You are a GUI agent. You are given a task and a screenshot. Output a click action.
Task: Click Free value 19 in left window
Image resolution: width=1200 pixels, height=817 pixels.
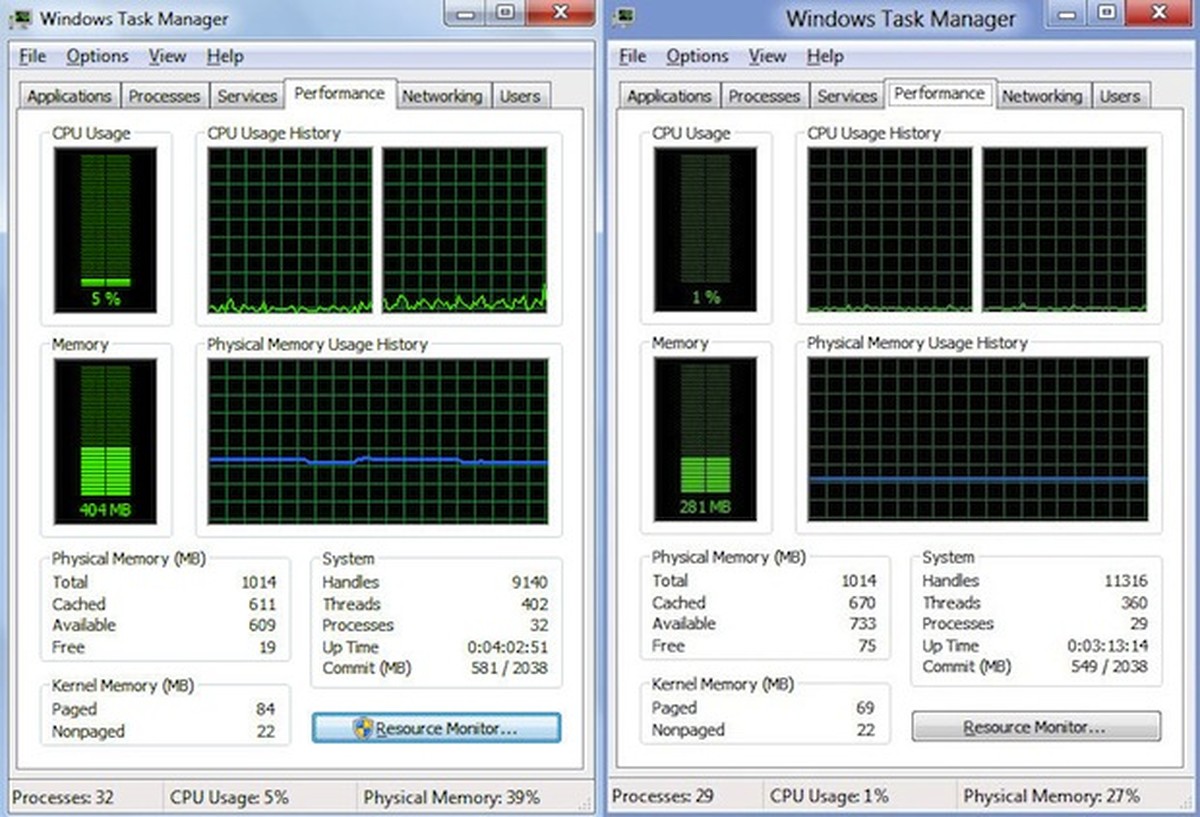point(266,647)
